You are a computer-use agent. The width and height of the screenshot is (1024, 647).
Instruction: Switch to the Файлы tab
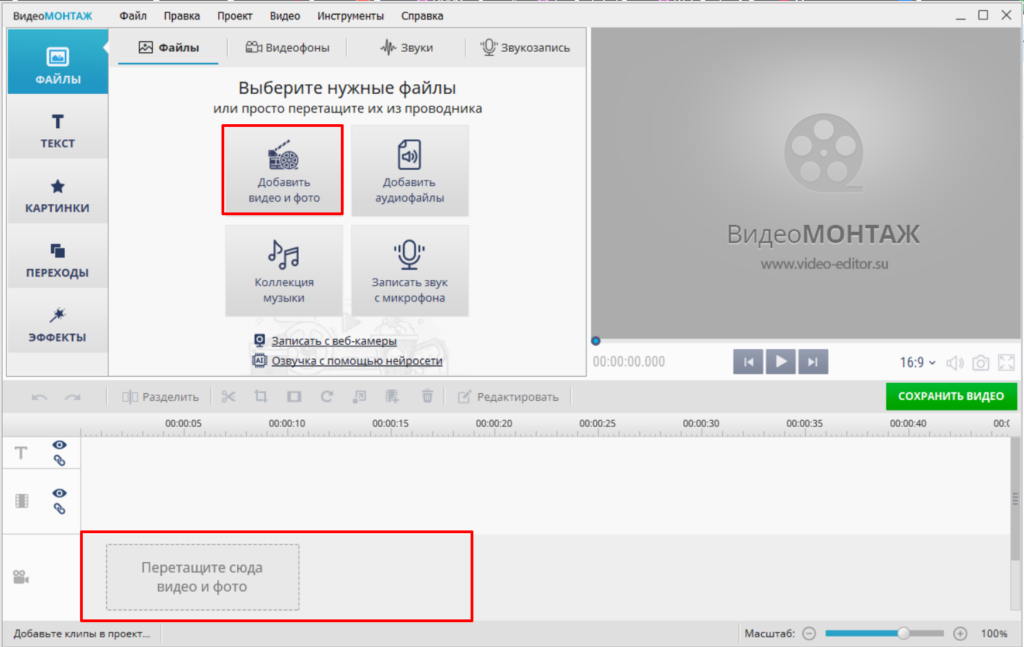[168, 48]
